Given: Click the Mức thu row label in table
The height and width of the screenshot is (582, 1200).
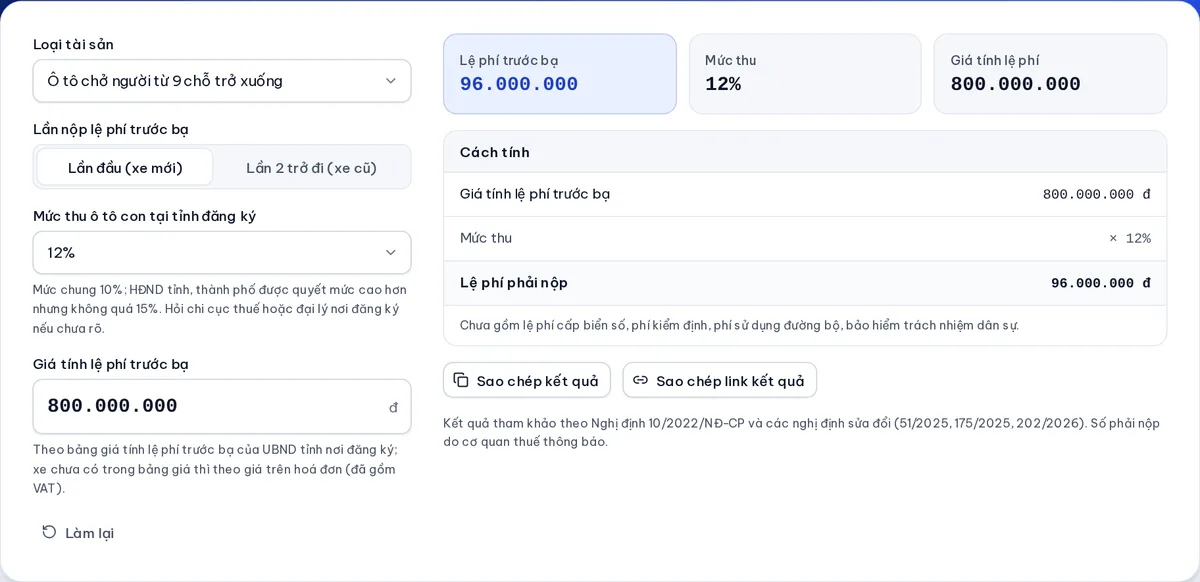Looking at the screenshot, I should (486, 238).
